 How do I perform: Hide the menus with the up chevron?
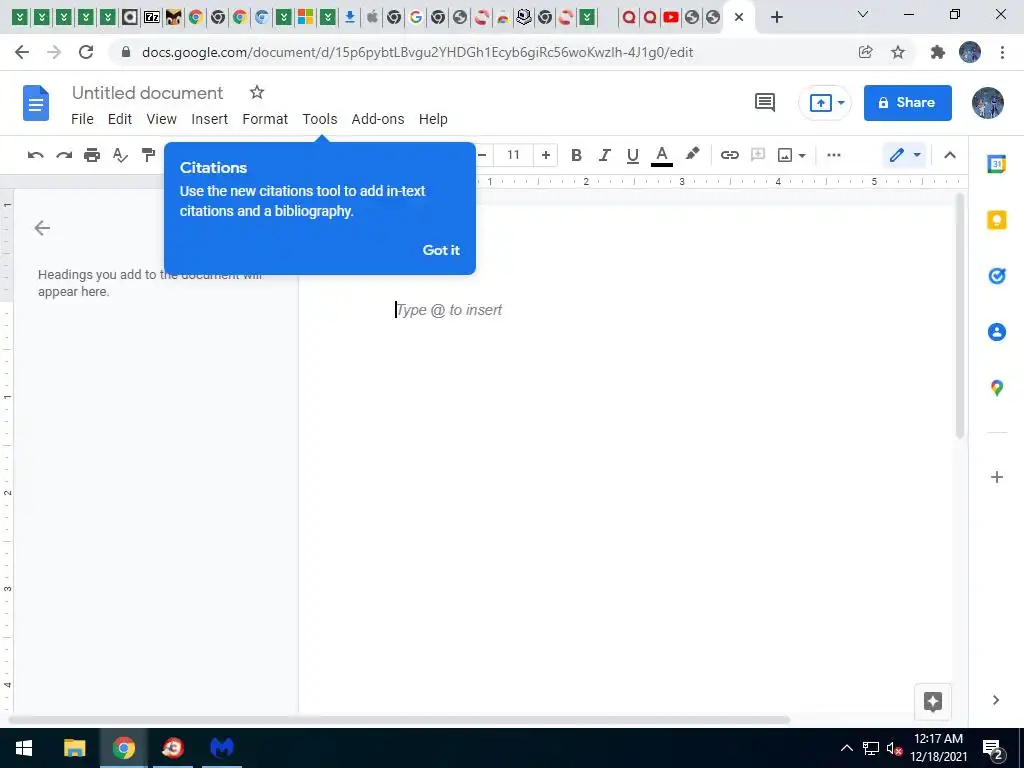950,155
